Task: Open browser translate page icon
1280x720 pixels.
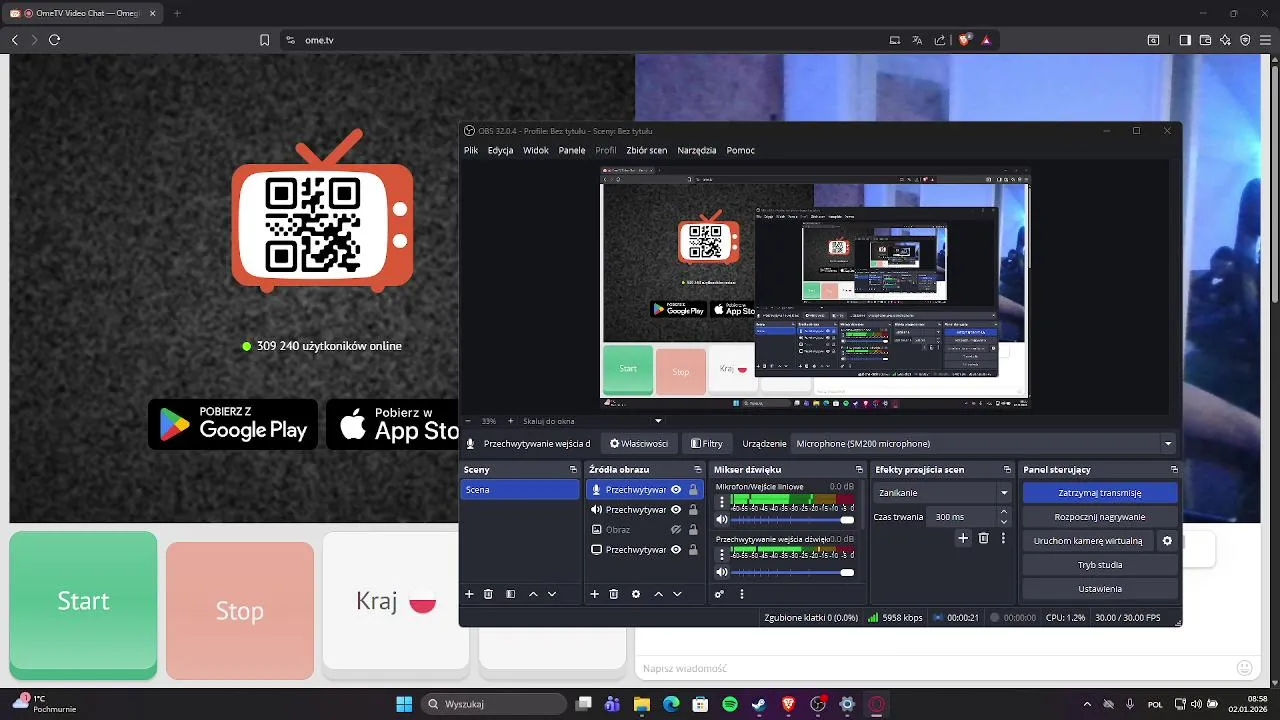Action: click(917, 40)
